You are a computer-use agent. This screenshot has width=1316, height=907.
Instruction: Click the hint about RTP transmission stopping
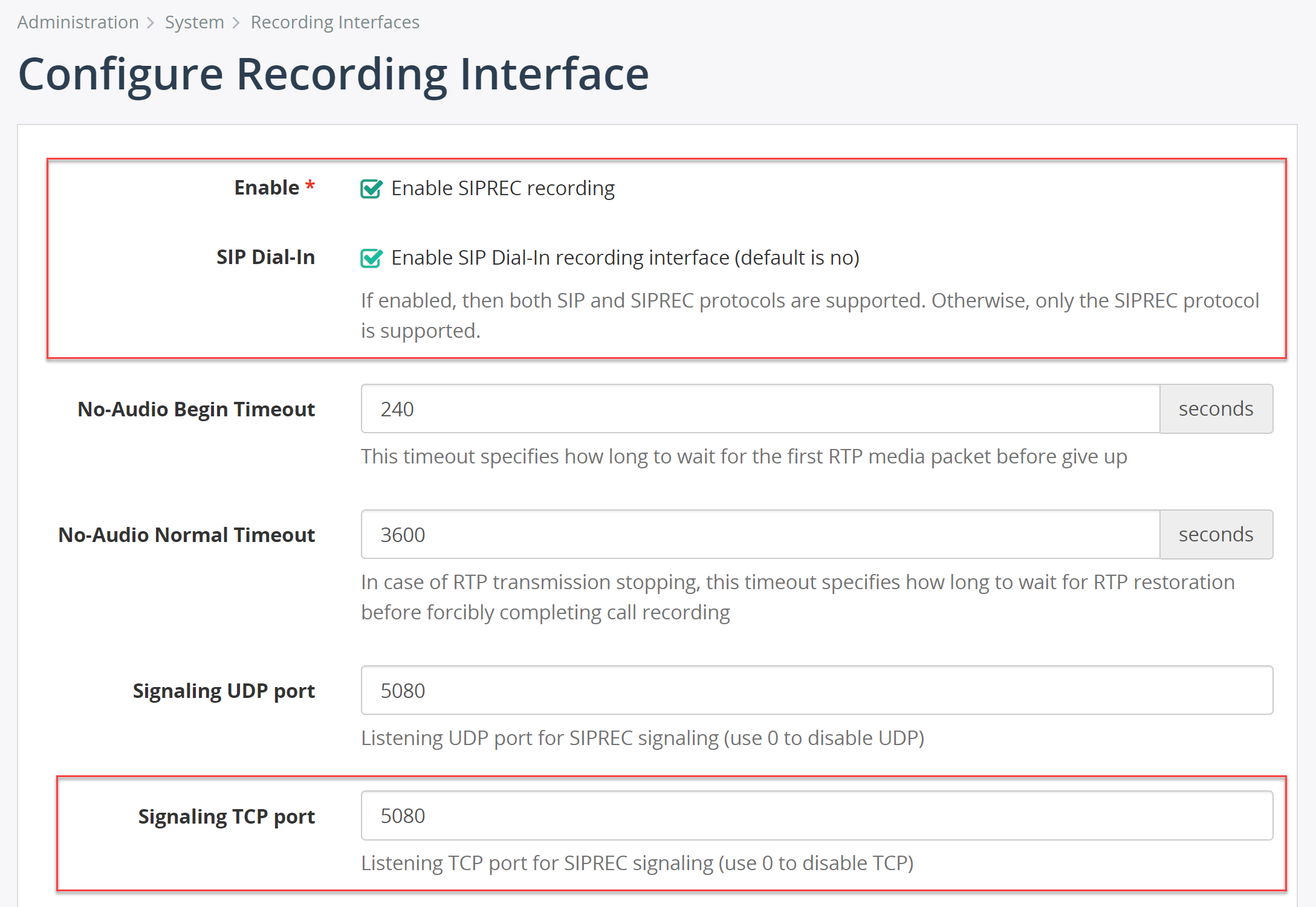798,597
